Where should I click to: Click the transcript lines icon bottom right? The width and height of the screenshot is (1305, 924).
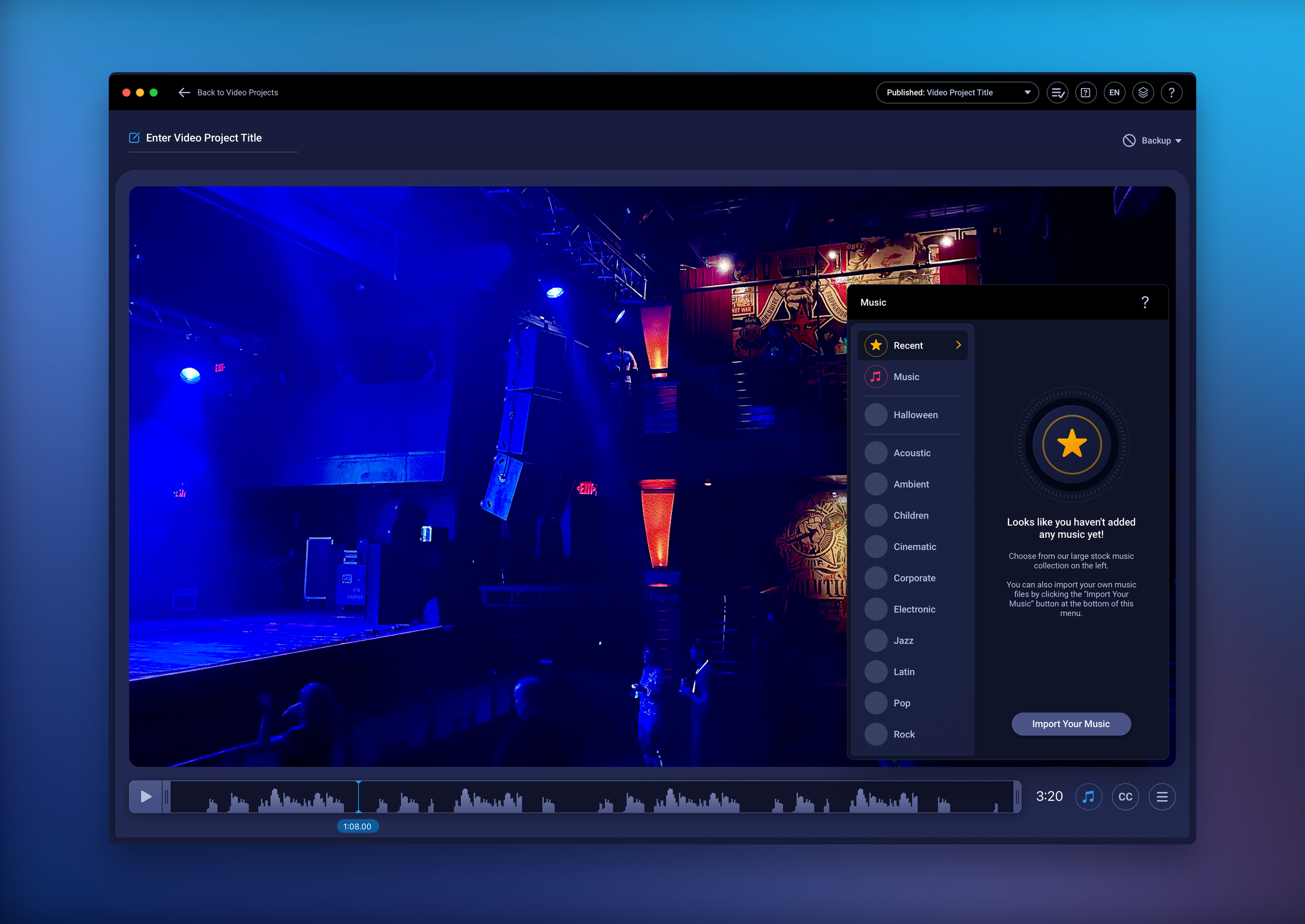pos(1162,797)
